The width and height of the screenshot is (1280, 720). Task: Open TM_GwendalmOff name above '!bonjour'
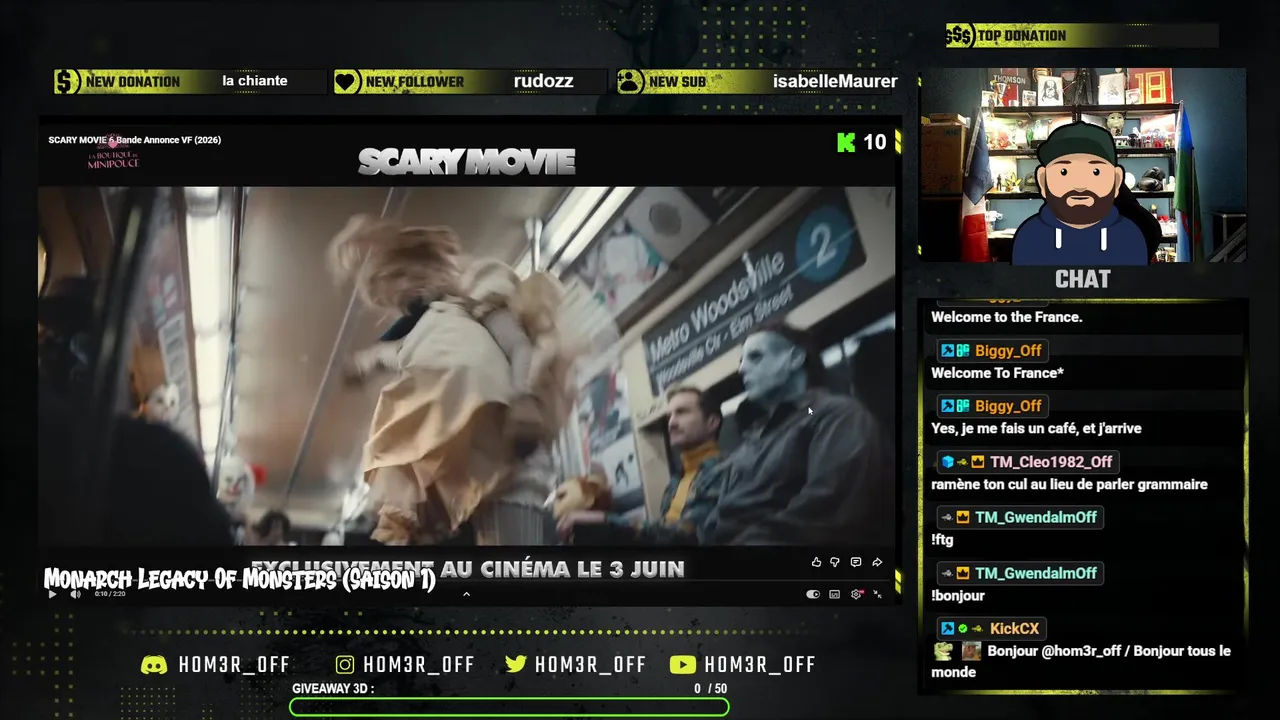click(1036, 573)
